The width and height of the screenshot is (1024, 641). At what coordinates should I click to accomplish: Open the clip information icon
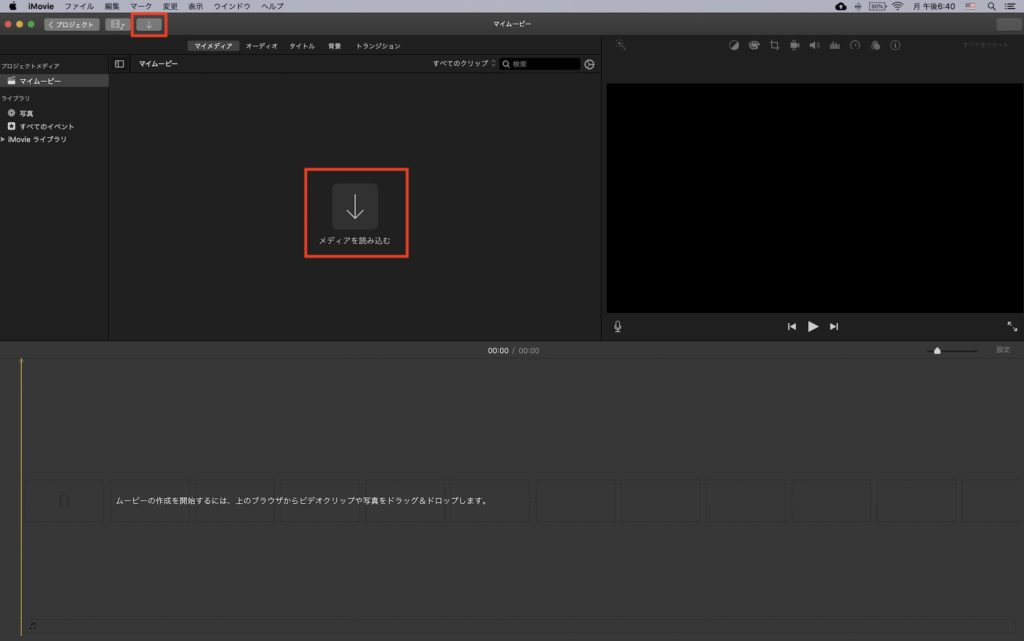pos(895,45)
